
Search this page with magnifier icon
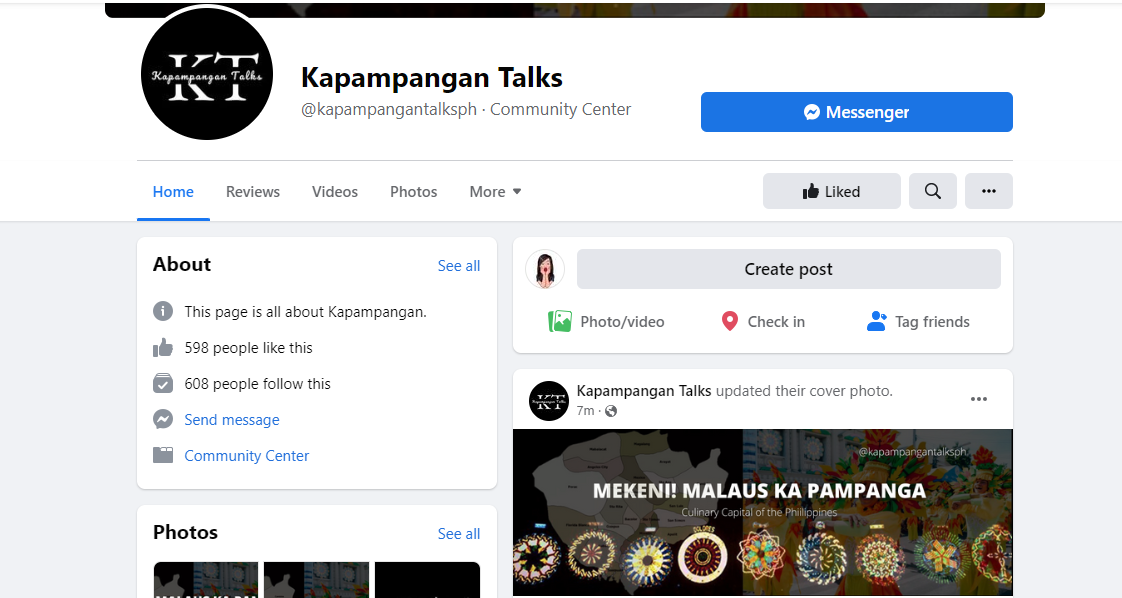click(932, 191)
